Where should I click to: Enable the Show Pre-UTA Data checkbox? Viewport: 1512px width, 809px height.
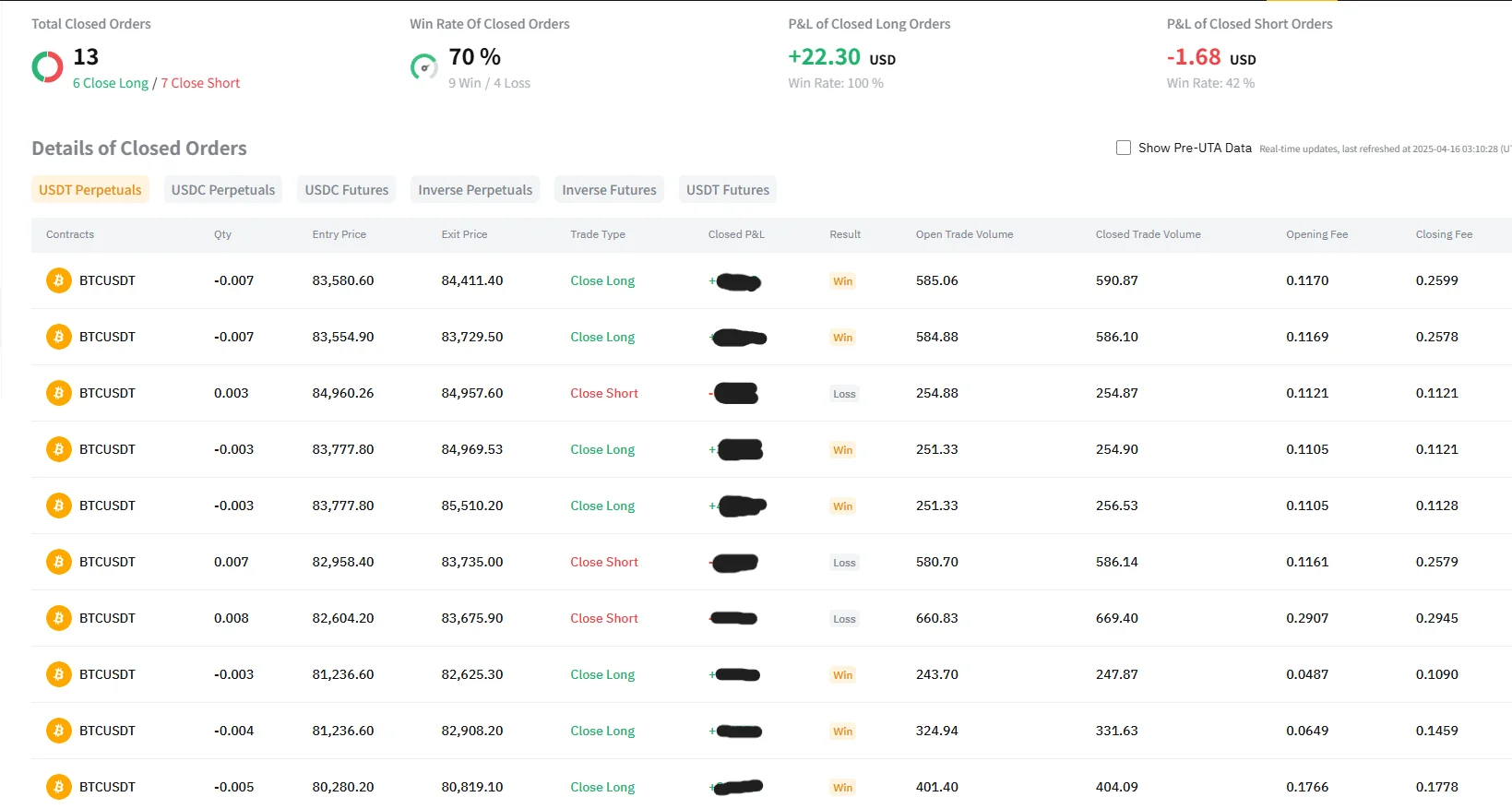(1124, 148)
